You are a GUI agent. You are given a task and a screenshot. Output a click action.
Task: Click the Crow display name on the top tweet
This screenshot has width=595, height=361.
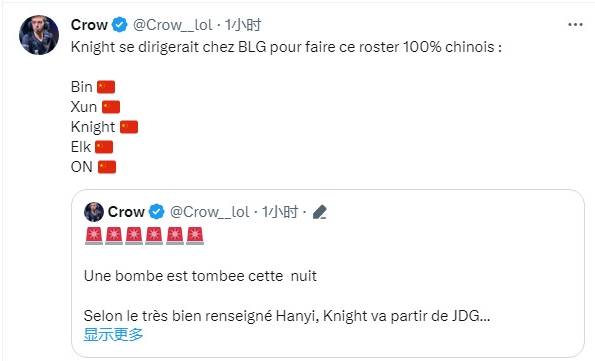(89, 25)
